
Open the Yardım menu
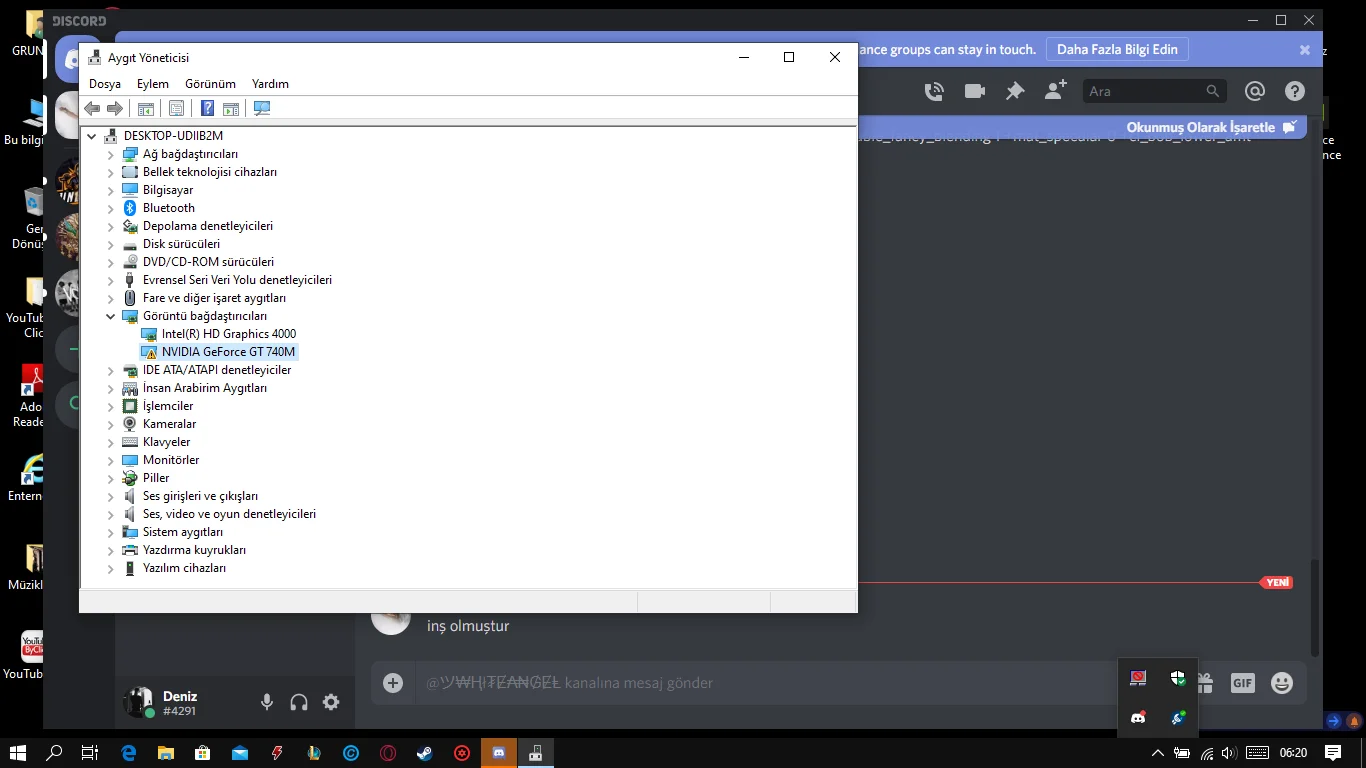coord(270,84)
